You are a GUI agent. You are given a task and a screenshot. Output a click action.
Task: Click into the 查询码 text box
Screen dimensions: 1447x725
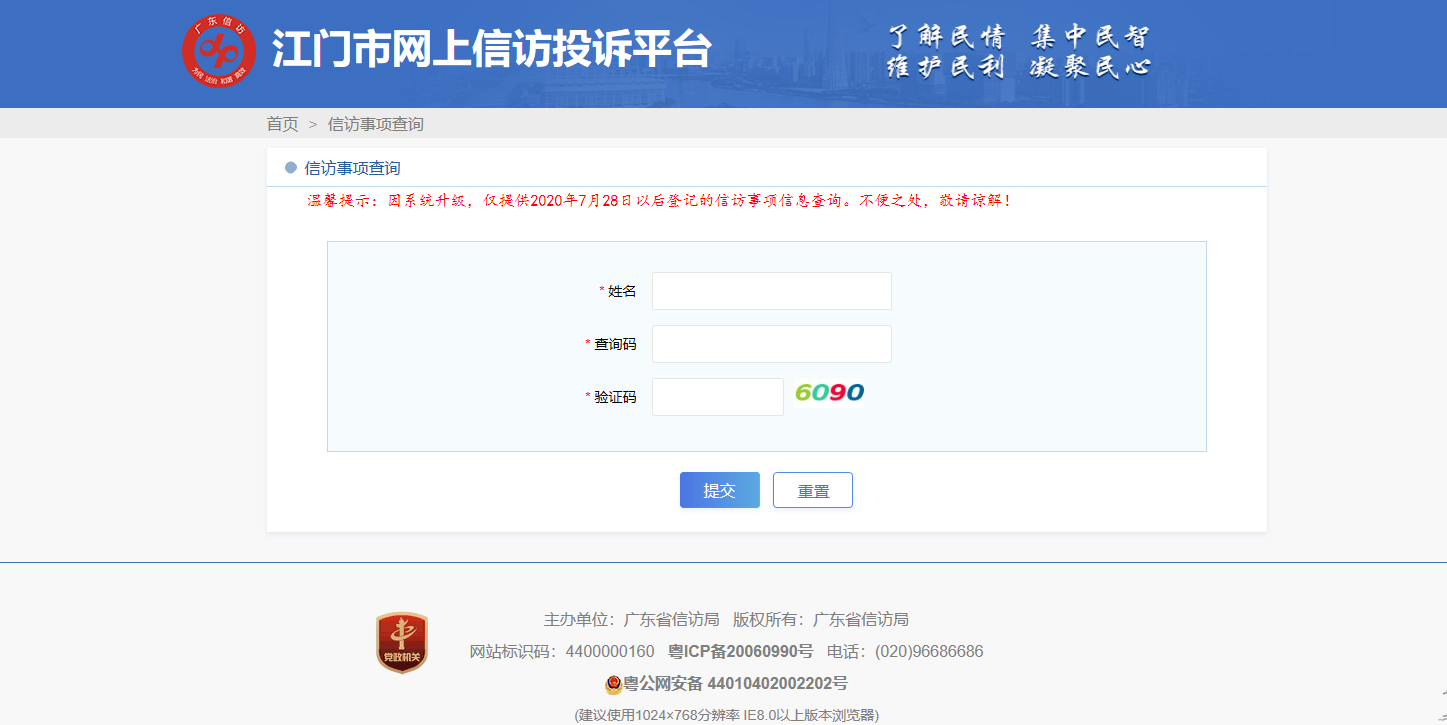coord(771,344)
